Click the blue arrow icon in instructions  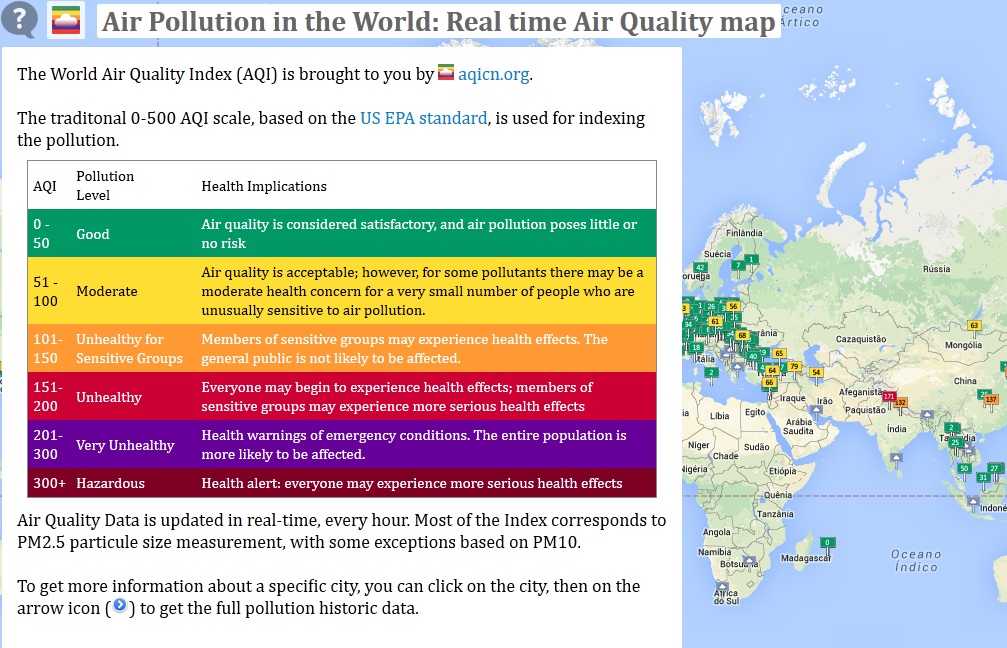click(120, 607)
